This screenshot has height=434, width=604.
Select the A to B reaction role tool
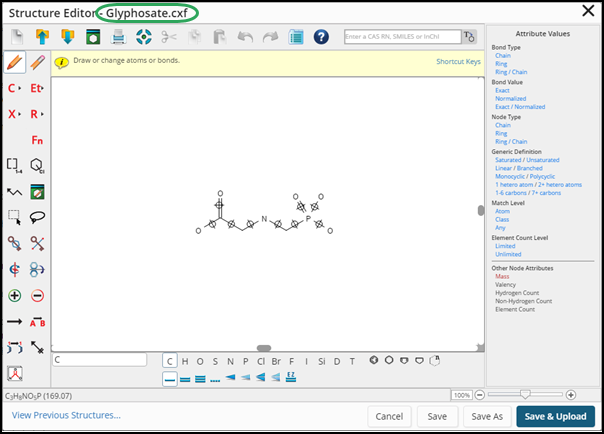(37, 322)
